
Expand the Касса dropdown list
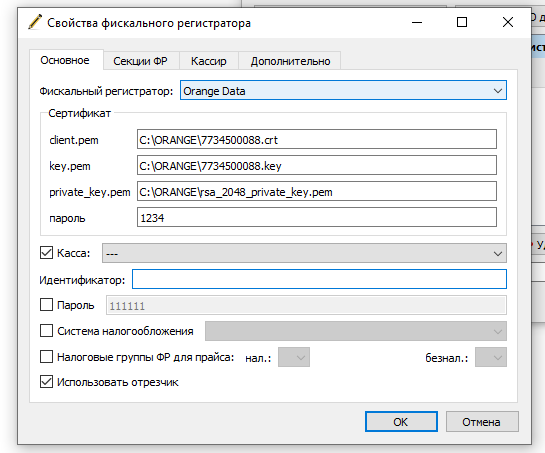304,253
